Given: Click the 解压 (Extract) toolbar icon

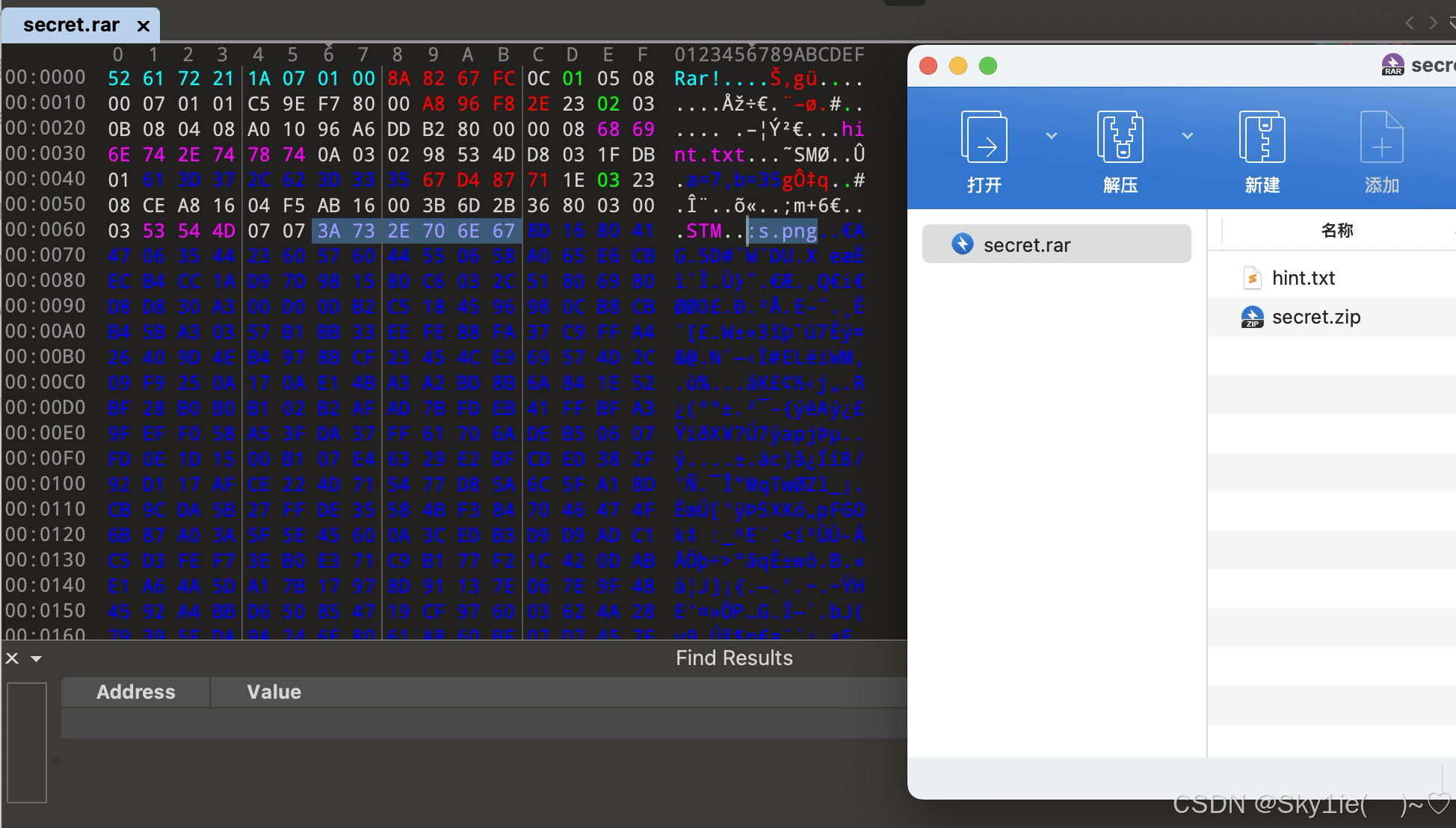Looking at the screenshot, I should point(1120,138).
